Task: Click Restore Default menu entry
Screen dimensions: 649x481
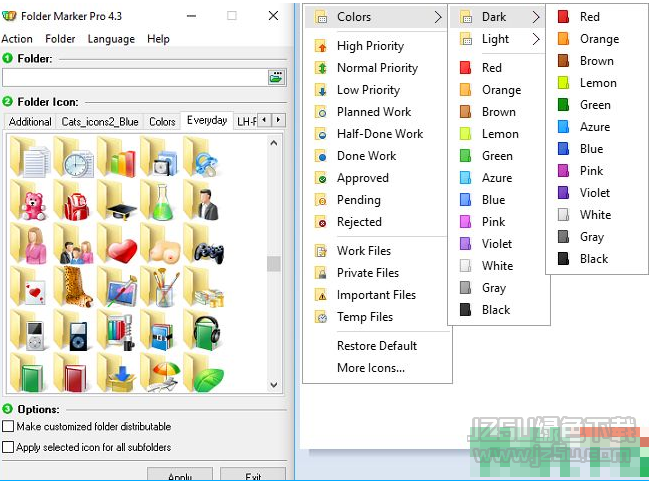Action: (x=377, y=346)
